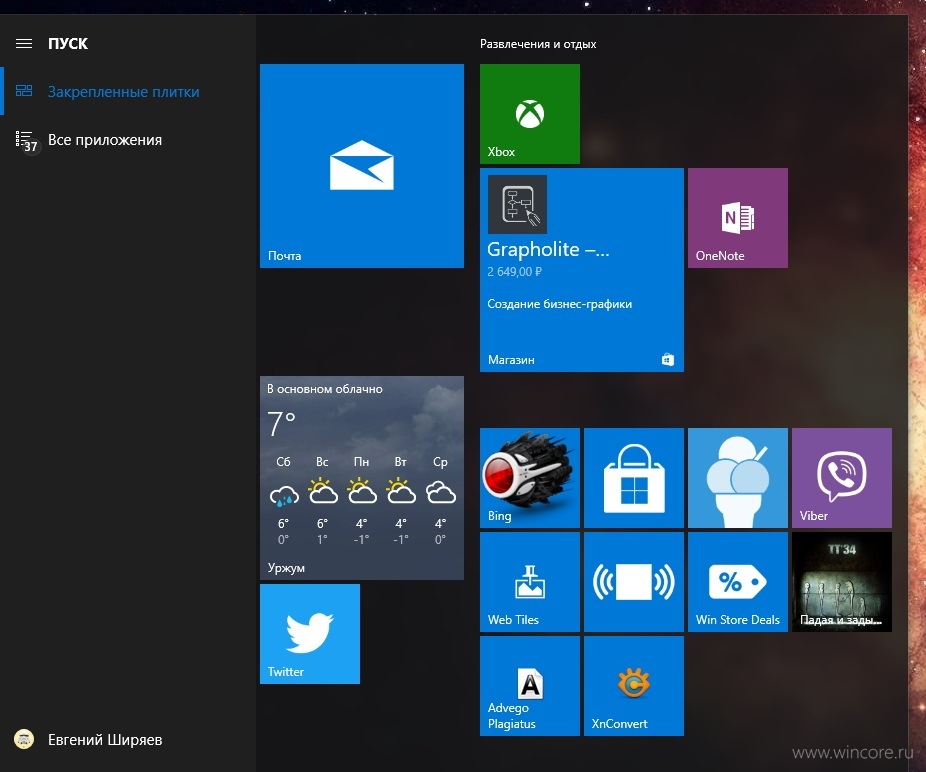Click the Сб rainy forecast icon
Screen dimensions: 926x772
(284, 495)
